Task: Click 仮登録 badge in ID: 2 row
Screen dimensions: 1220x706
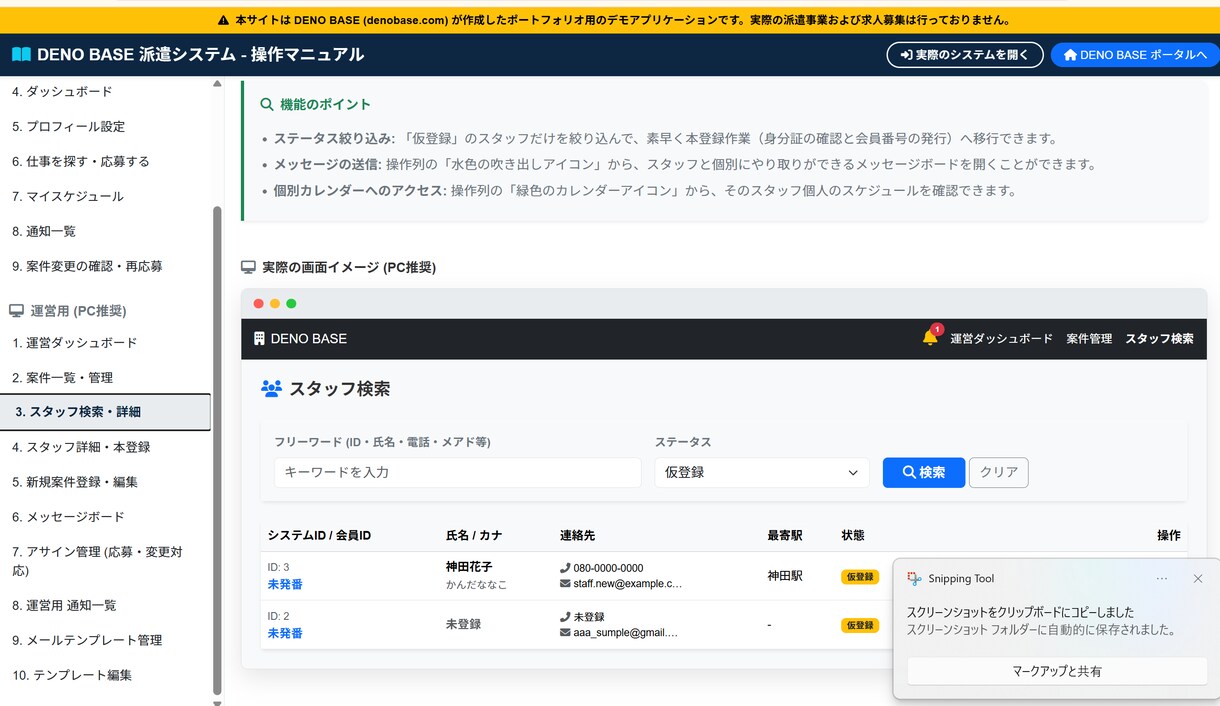Action: pos(860,625)
